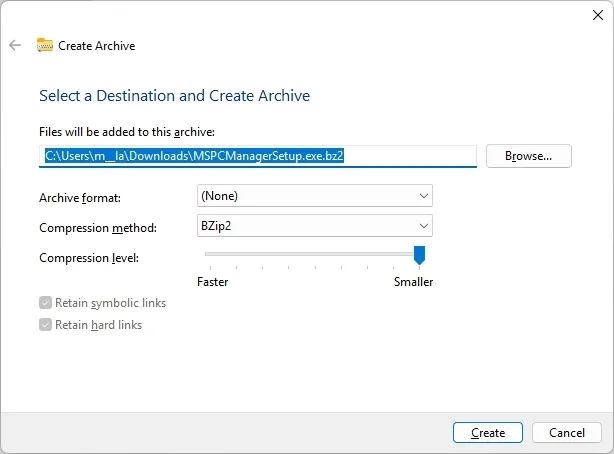Viewport: 614px width, 454px height.
Task: Click the Compression method label text
Action: pyautogui.click(x=98, y=228)
